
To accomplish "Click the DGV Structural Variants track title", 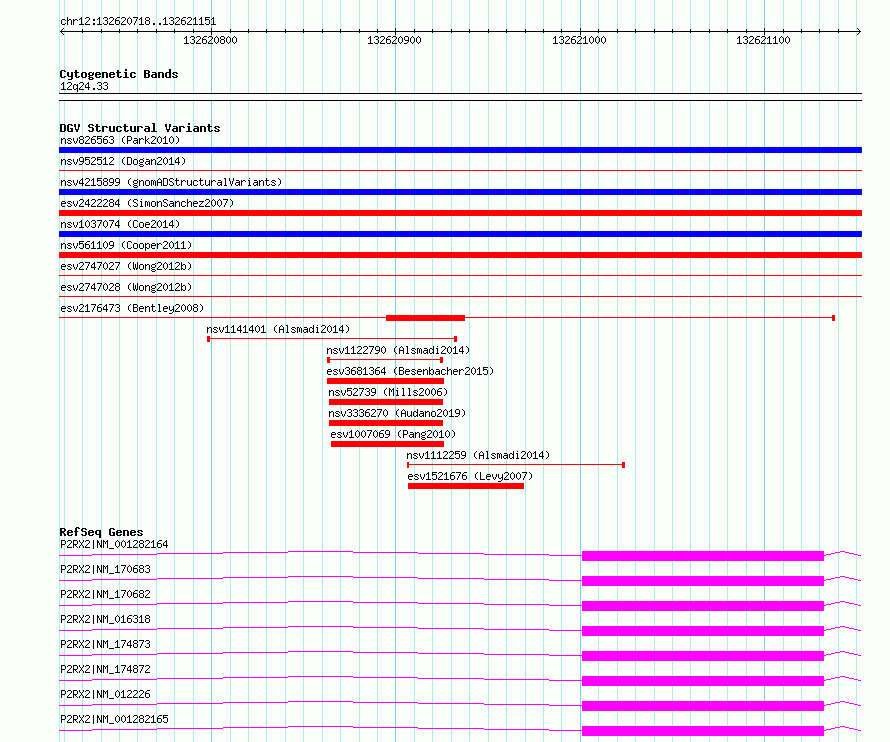I will point(140,128).
